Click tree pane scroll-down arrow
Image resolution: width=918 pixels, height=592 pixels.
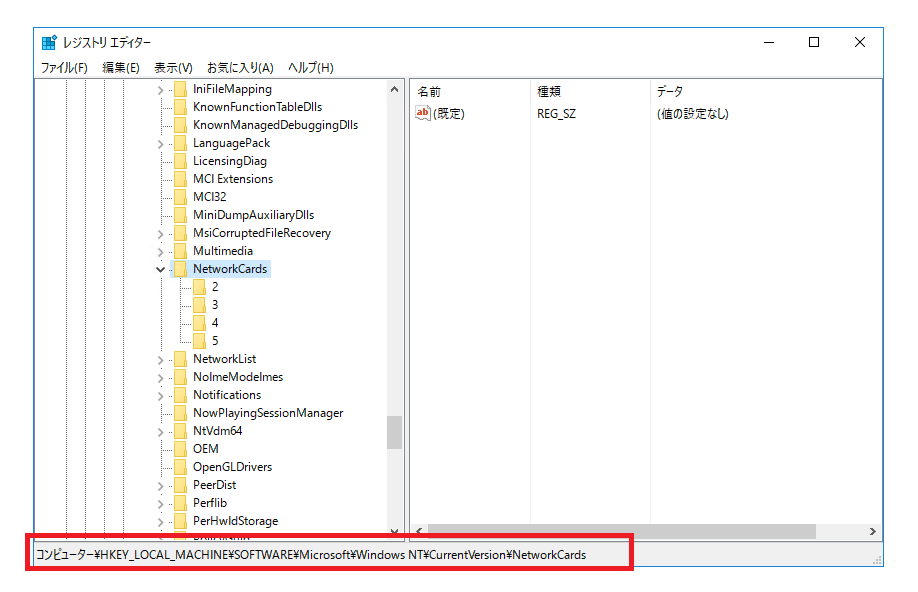pos(395,530)
